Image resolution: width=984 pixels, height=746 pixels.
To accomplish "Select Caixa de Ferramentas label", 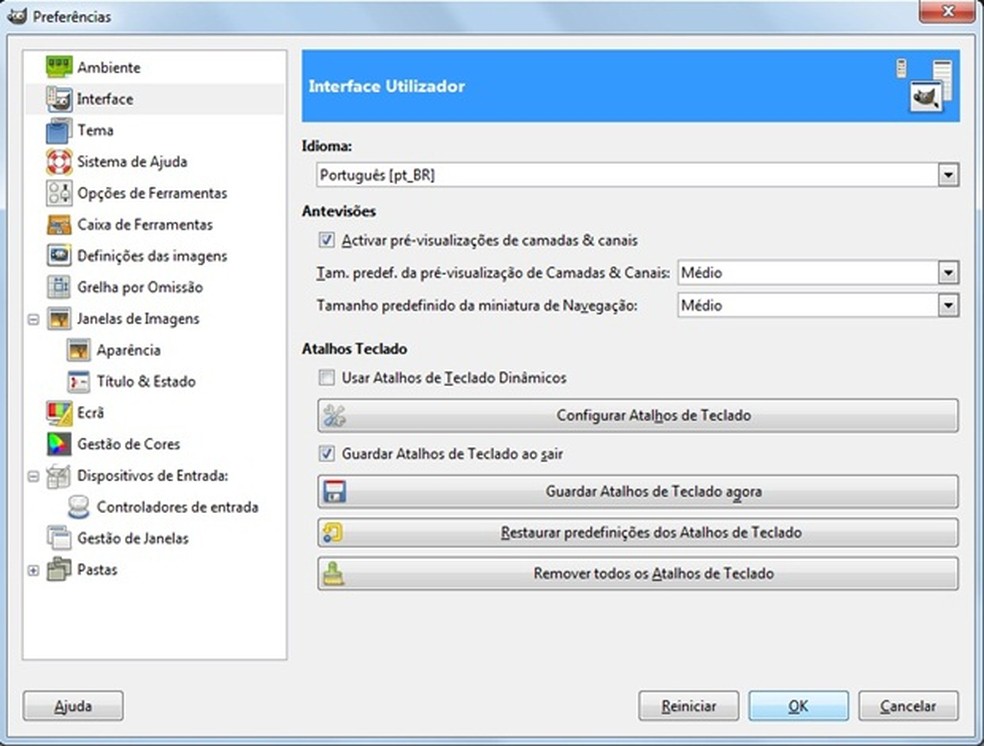I will [x=145, y=224].
